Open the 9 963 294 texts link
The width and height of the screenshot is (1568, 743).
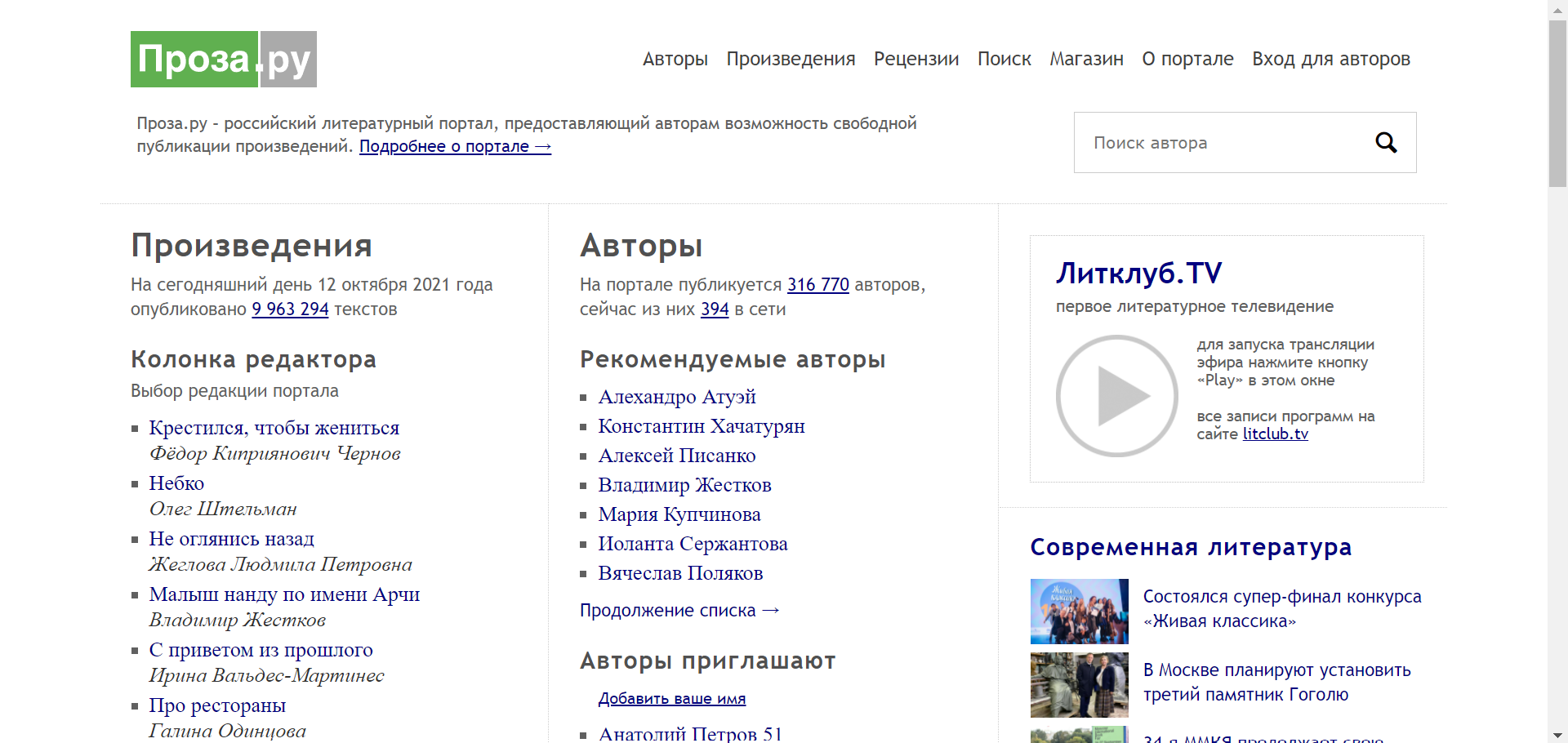coord(290,309)
